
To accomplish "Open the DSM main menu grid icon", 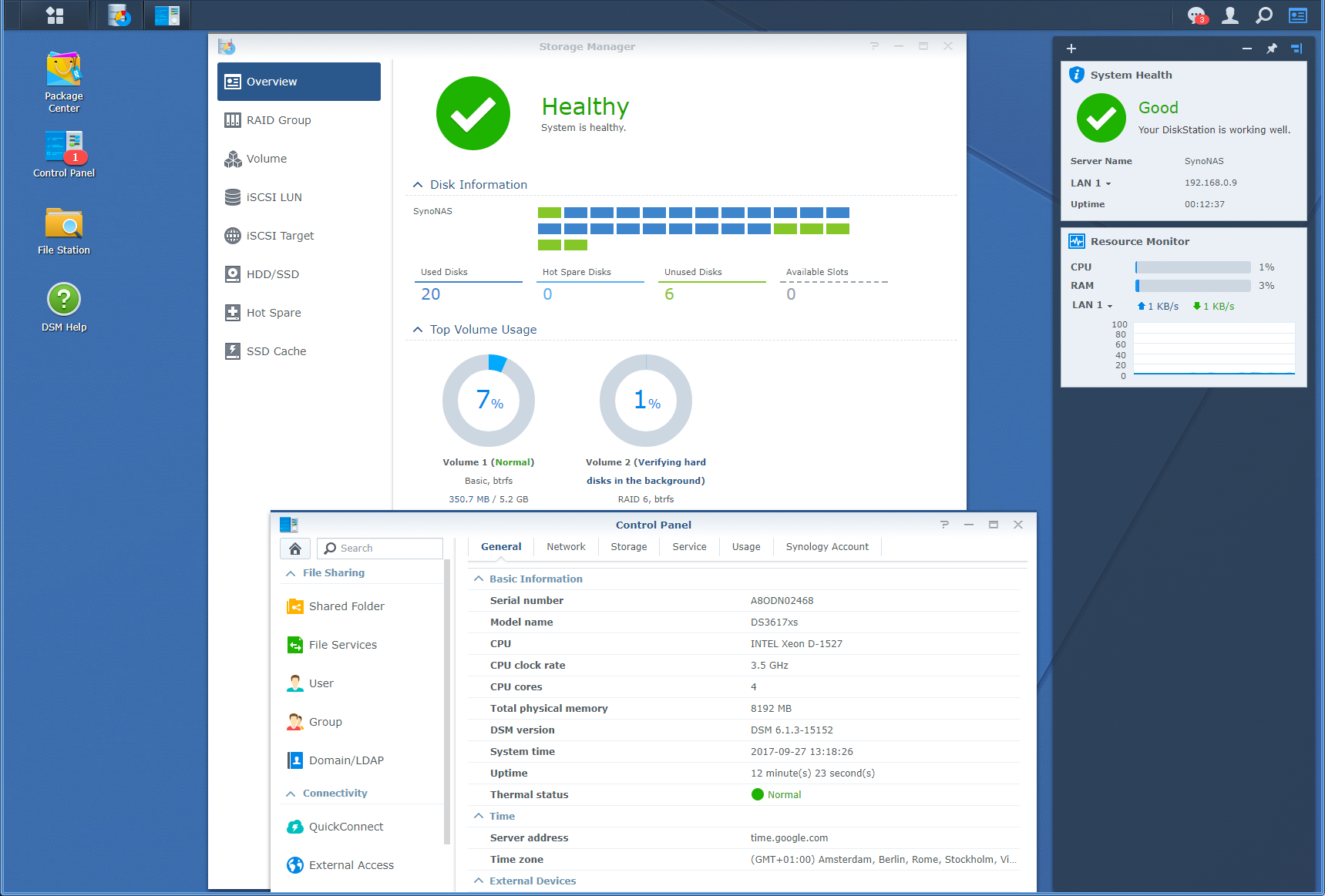I will (55, 15).
